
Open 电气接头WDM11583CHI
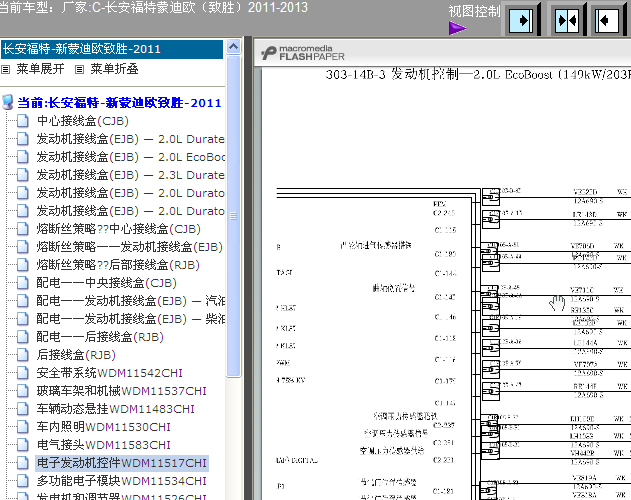(x=103, y=445)
